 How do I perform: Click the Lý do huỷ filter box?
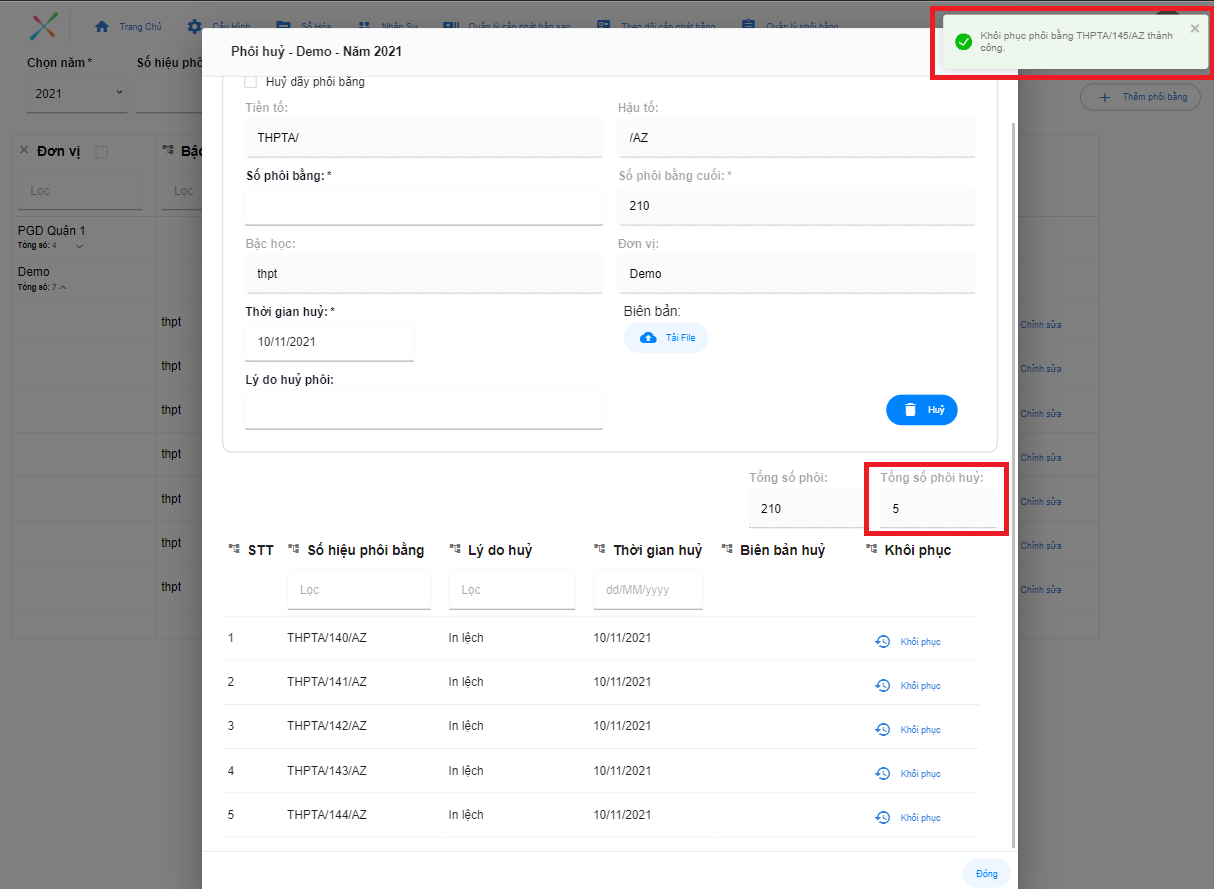(511, 590)
